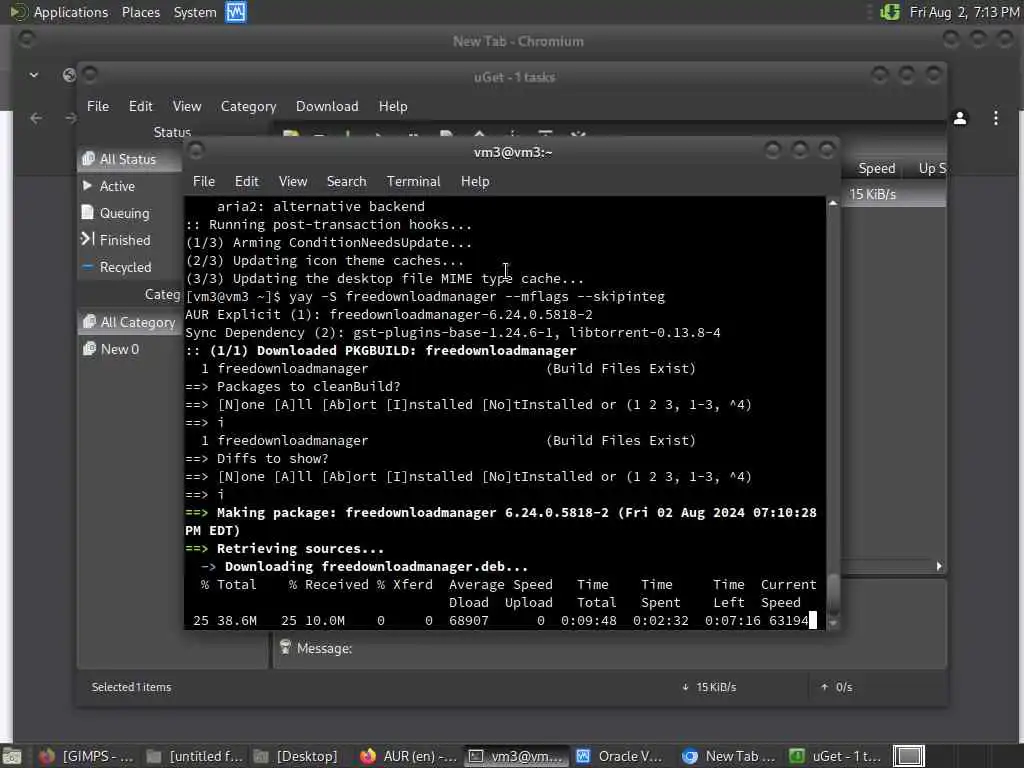Click the Message label in uGet panel
1024x768 pixels.
pyautogui.click(x=324, y=648)
